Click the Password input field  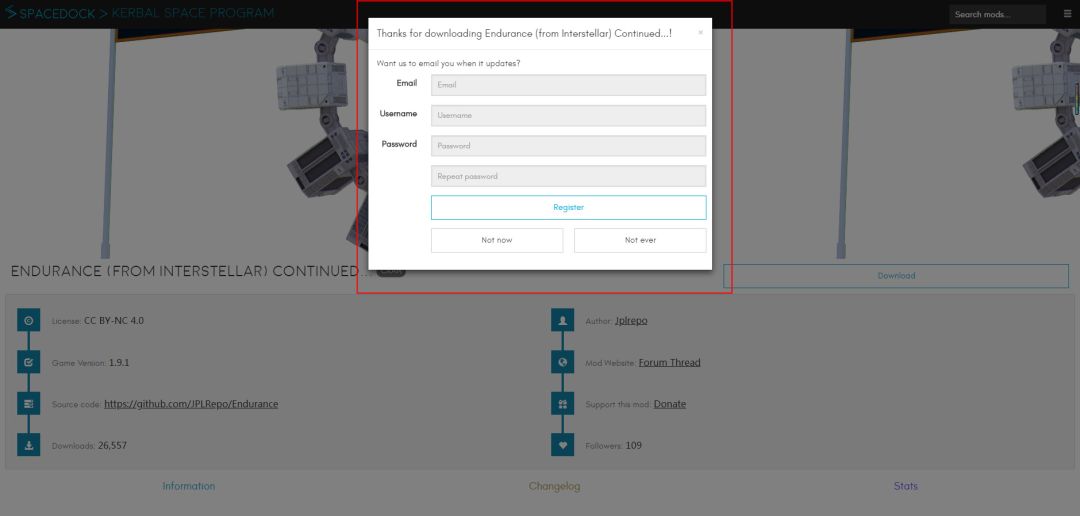point(568,145)
